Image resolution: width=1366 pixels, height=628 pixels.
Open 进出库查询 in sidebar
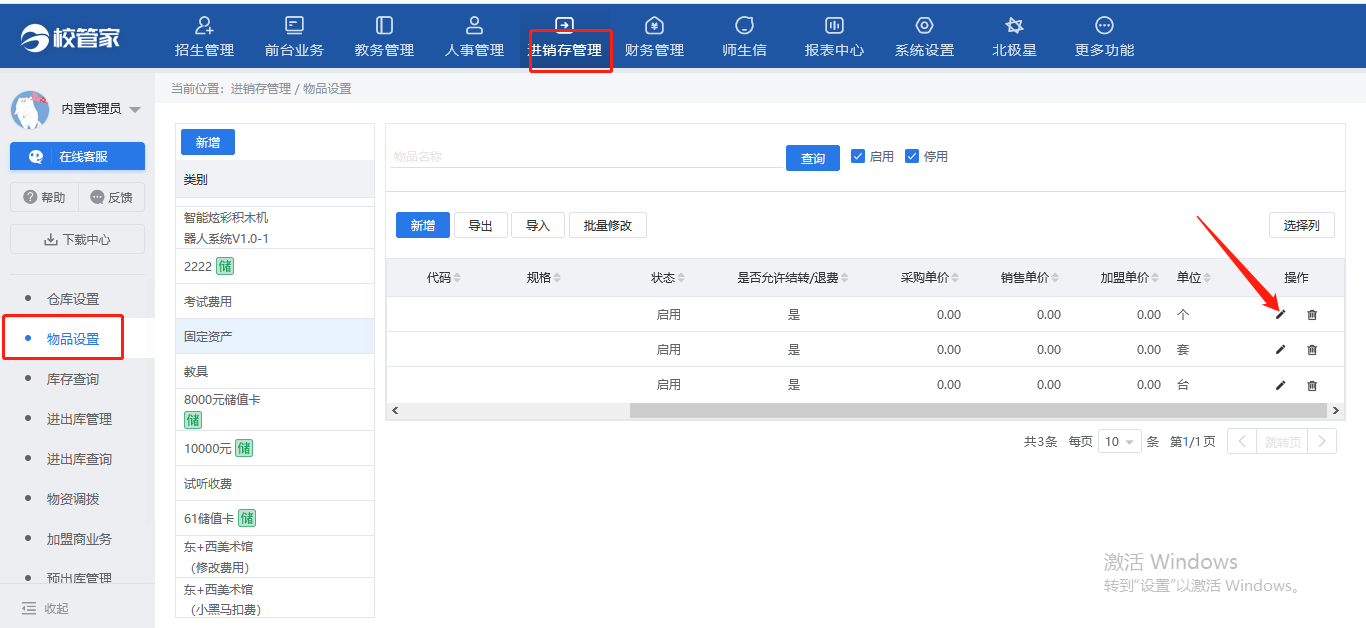[79, 459]
